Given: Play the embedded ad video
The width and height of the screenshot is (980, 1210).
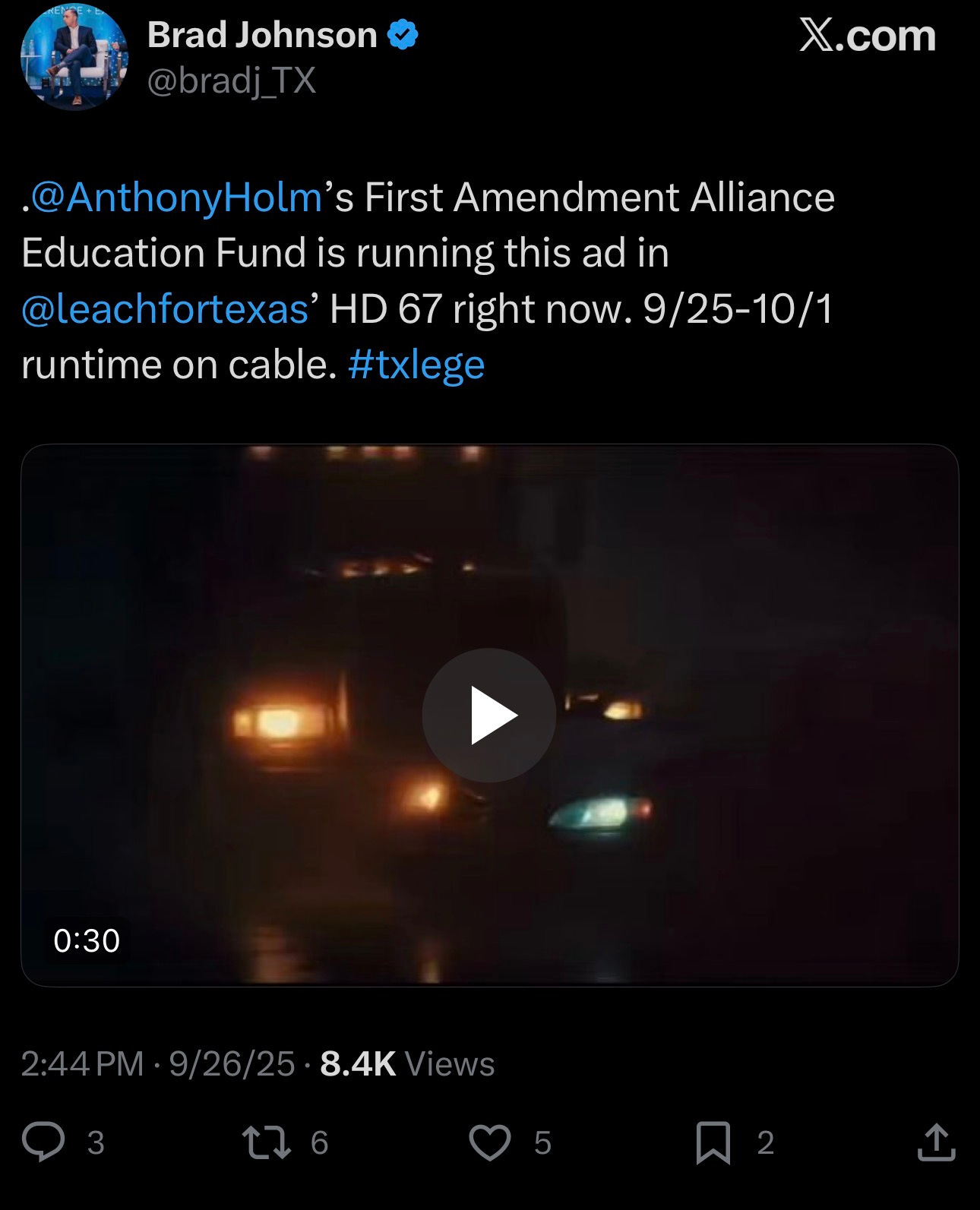Looking at the screenshot, I should point(489,715).
